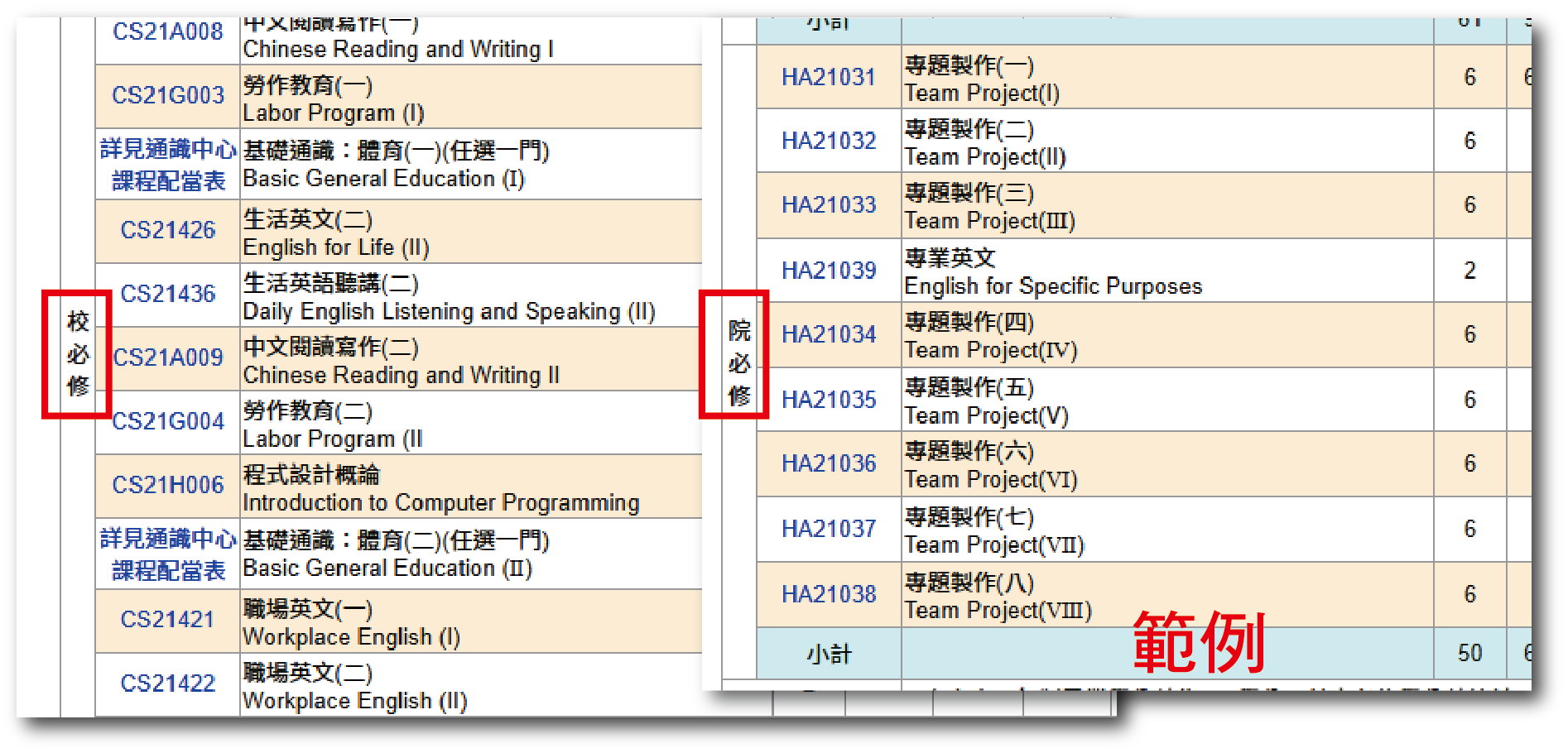Select 'Introduction to Computer Programming' course

[441, 503]
